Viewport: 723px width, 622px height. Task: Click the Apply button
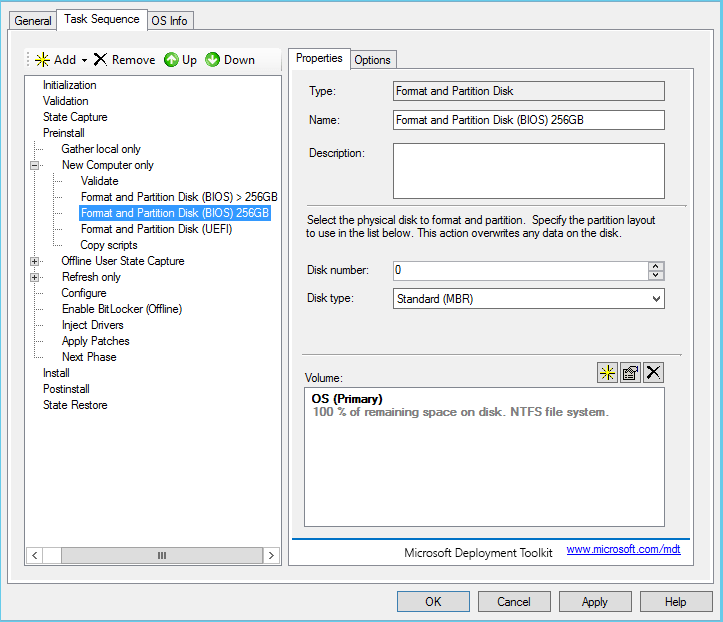[595, 602]
